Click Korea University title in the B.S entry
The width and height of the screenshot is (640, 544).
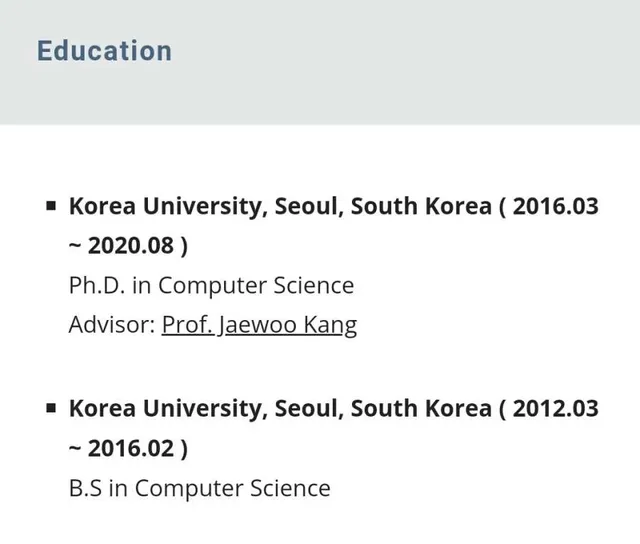coord(165,409)
